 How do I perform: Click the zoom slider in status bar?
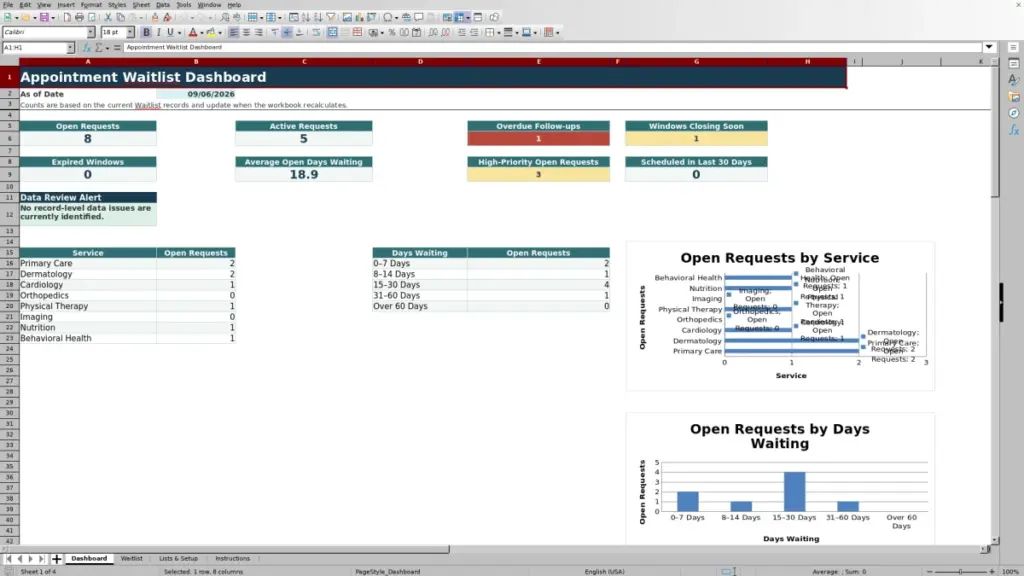click(x=961, y=571)
